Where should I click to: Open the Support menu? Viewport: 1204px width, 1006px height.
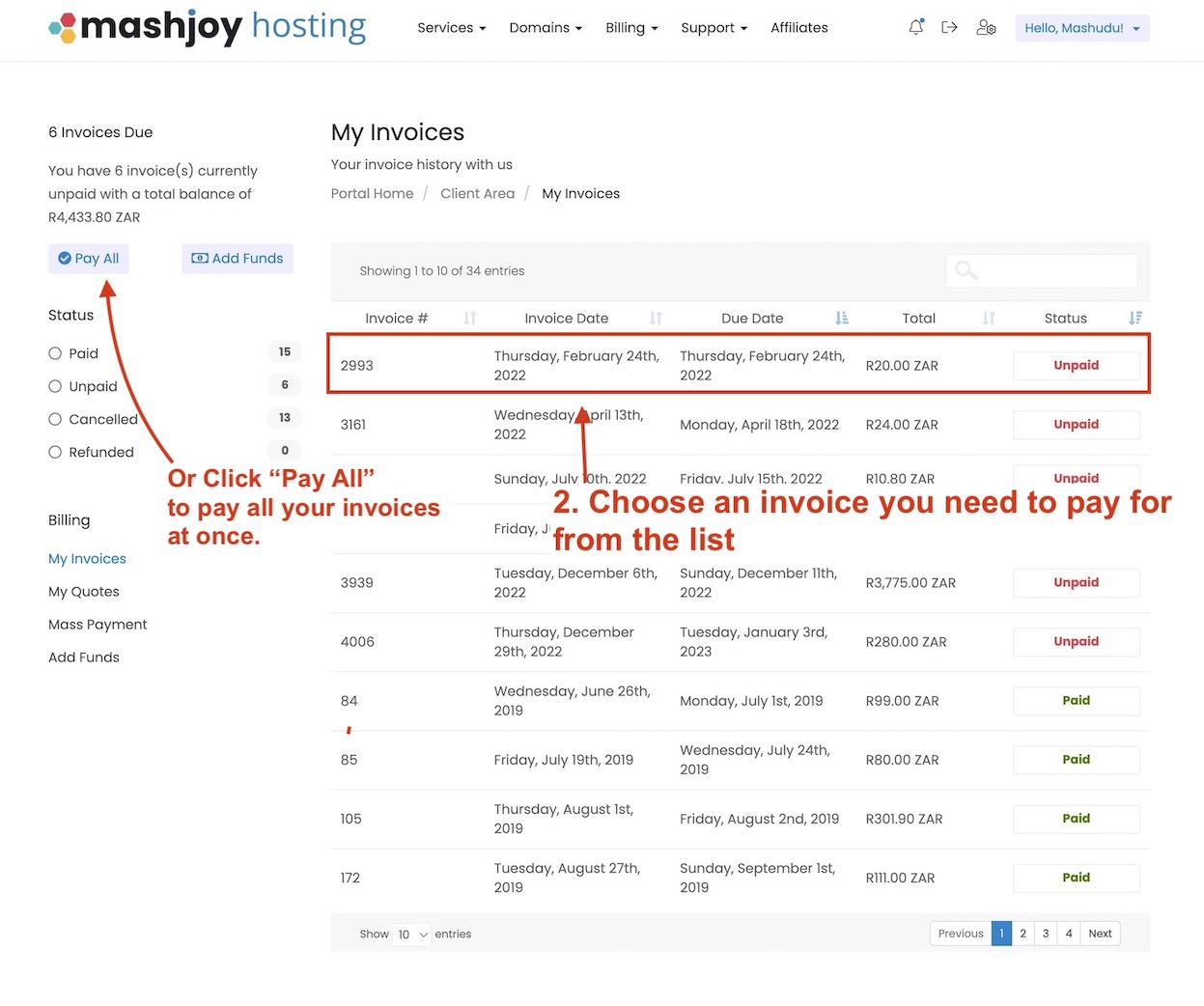(x=714, y=27)
